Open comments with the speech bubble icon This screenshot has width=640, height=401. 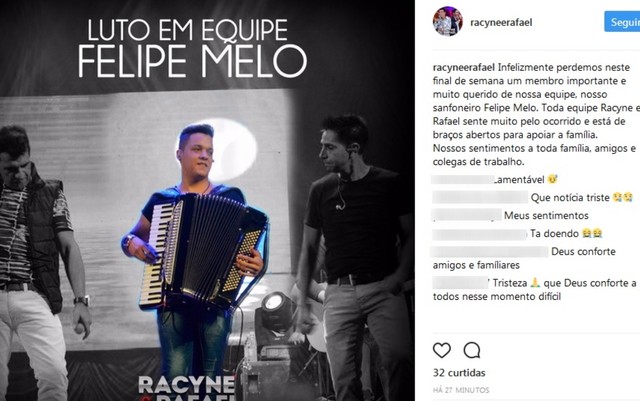tap(472, 350)
